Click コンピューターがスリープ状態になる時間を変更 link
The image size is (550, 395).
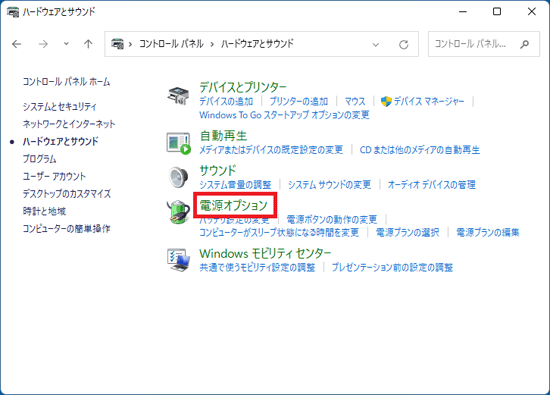point(279,232)
